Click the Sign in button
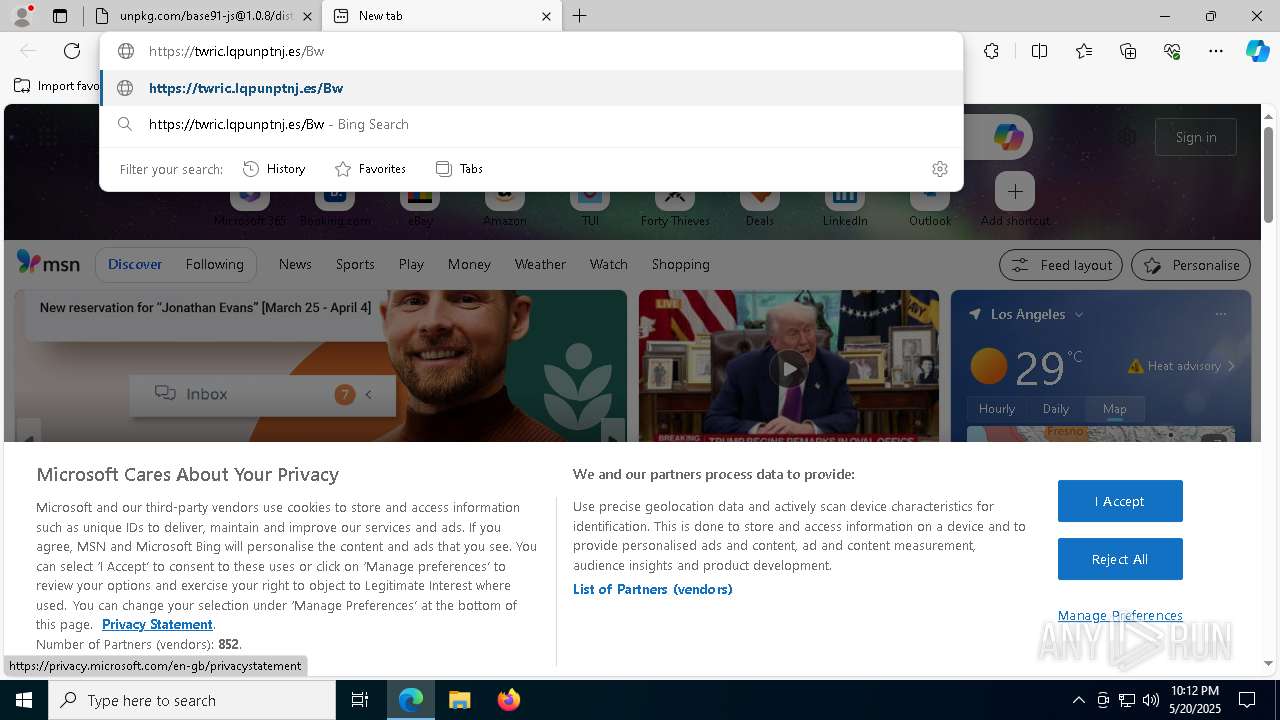This screenshot has width=1280, height=720. pos(1196,137)
